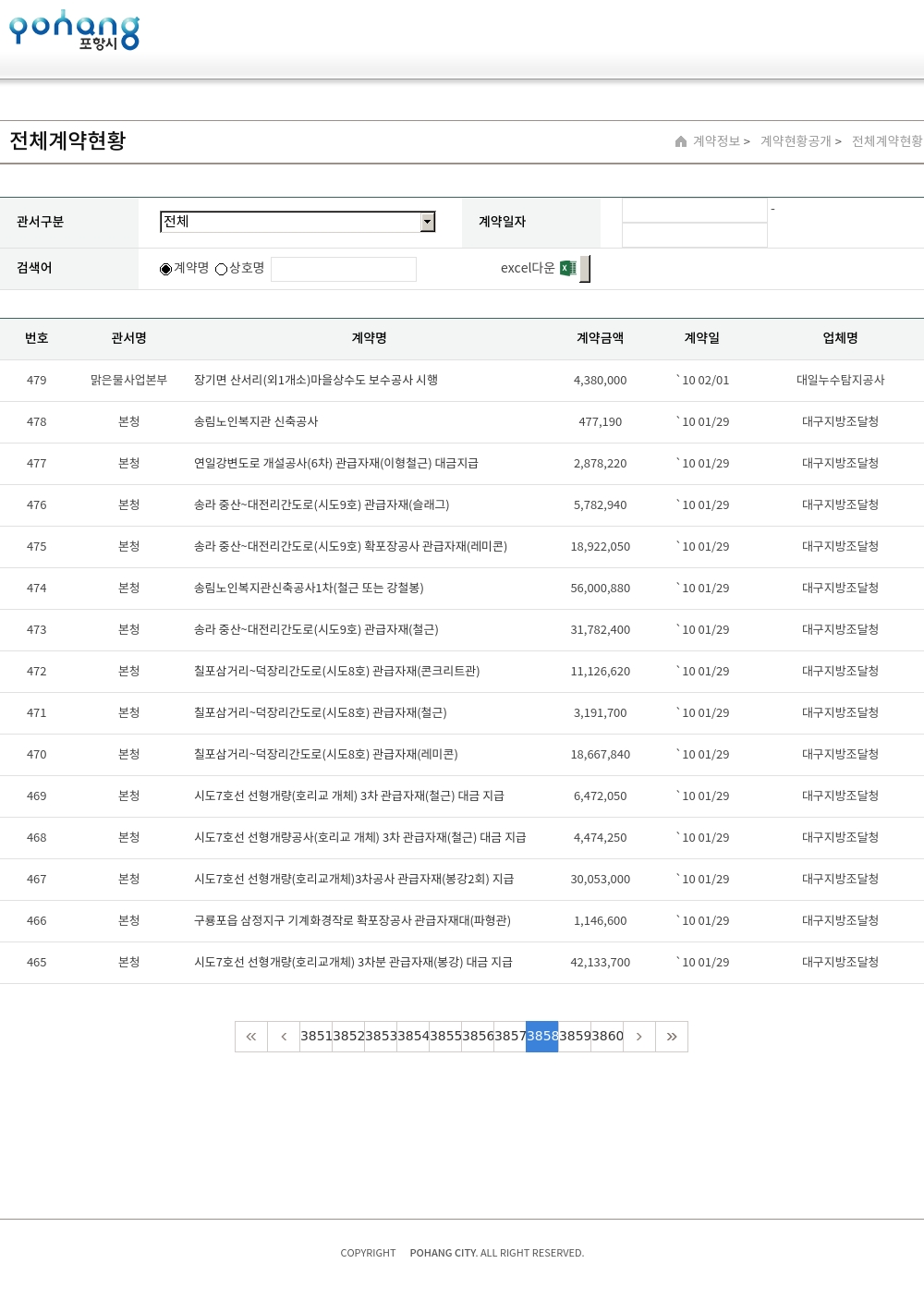Go to previous page using left arrow
This screenshot has width=924, height=1312.
point(284,1037)
